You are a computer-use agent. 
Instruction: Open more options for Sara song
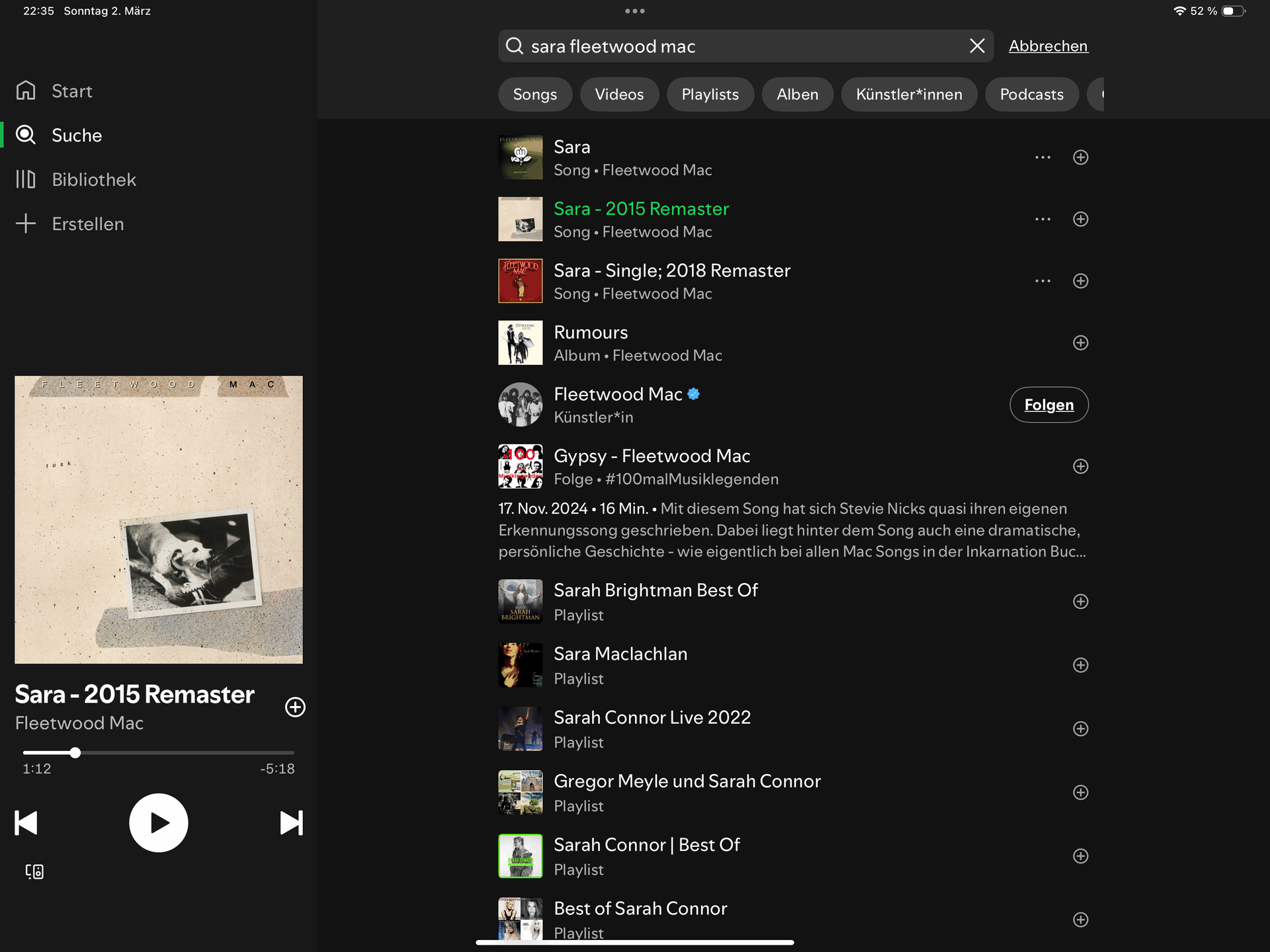tap(1042, 157)
